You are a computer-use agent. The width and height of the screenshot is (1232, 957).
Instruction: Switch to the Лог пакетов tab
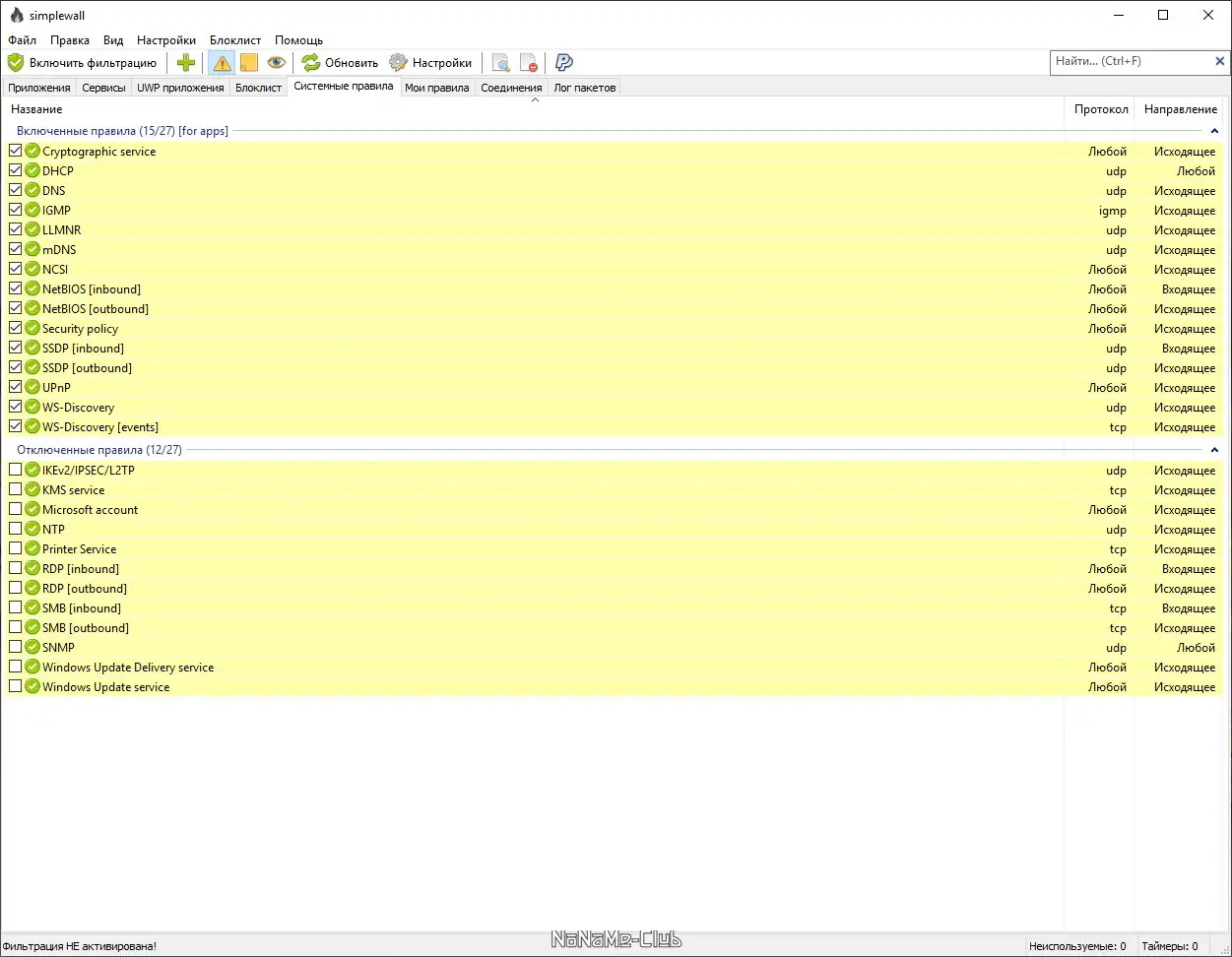585,88
